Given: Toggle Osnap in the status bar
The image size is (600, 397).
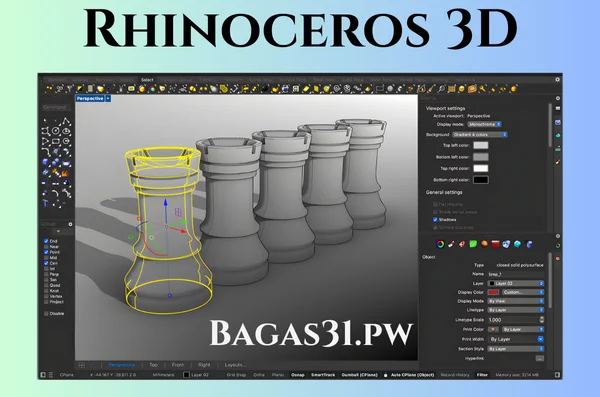Looking at the screenshot, I should click(298, 375).
